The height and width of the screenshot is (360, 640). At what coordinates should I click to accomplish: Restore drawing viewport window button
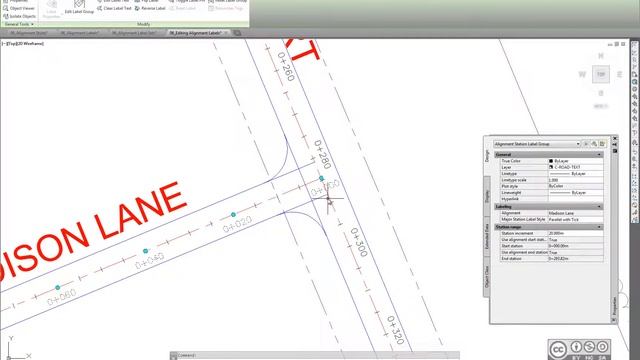click(617, 44)
